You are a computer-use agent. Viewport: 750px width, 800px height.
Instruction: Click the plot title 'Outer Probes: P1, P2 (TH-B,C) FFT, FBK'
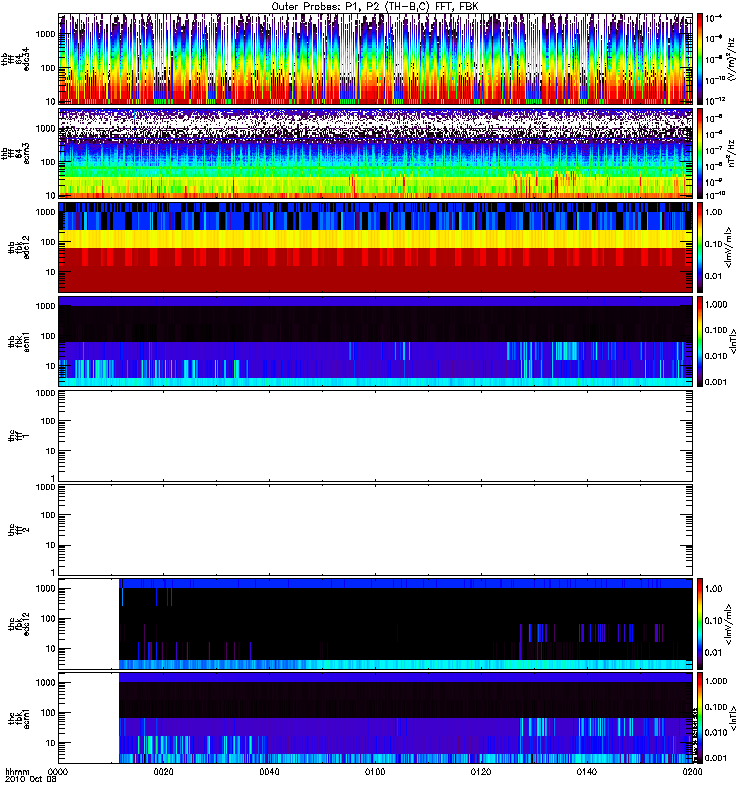pyautogui.click(x=374, y=7)
